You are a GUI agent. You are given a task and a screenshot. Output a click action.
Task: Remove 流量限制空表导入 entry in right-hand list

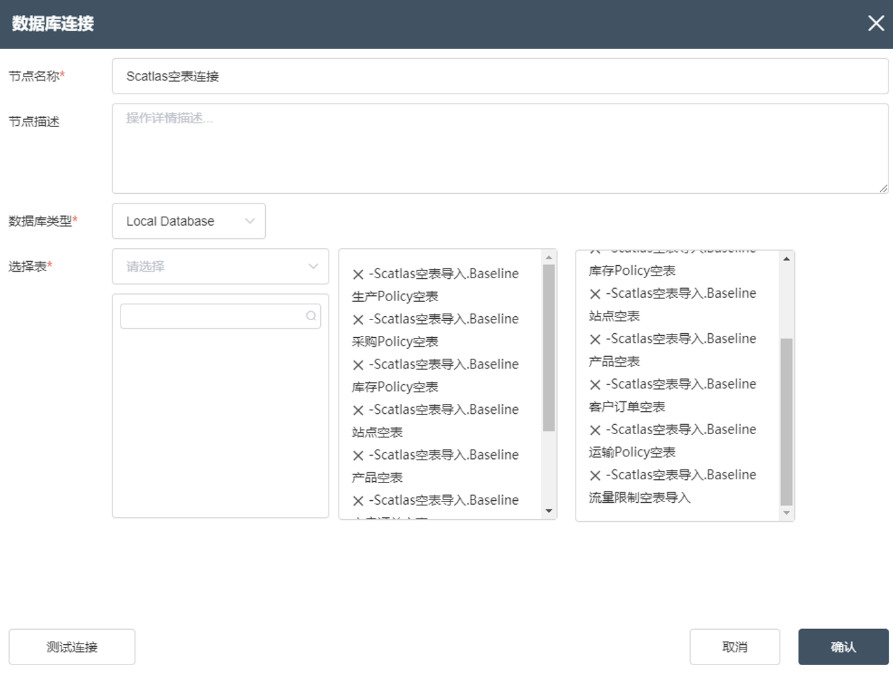tap(595, 475)
